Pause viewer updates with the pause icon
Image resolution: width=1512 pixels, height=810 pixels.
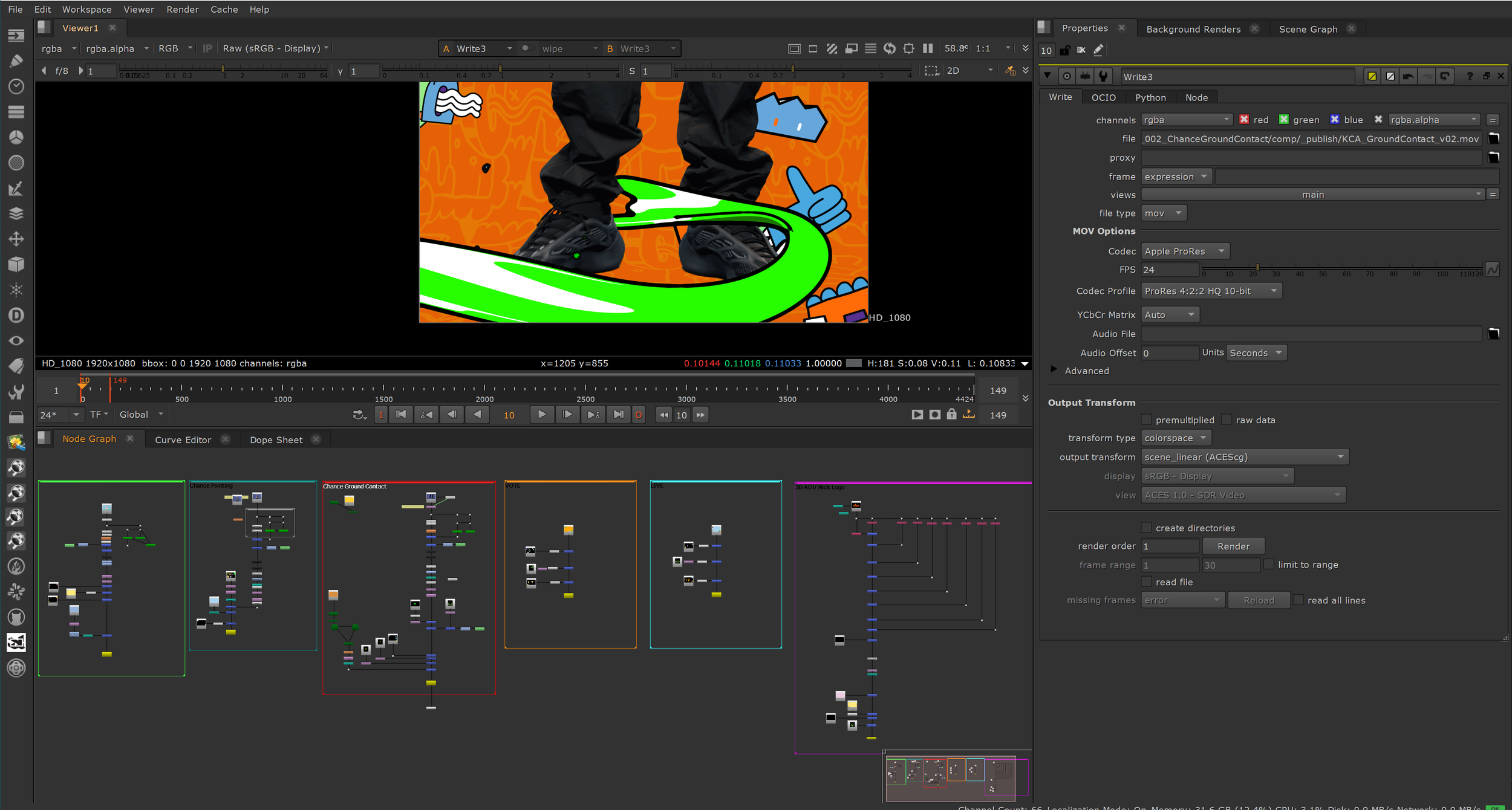coord(928,48)
